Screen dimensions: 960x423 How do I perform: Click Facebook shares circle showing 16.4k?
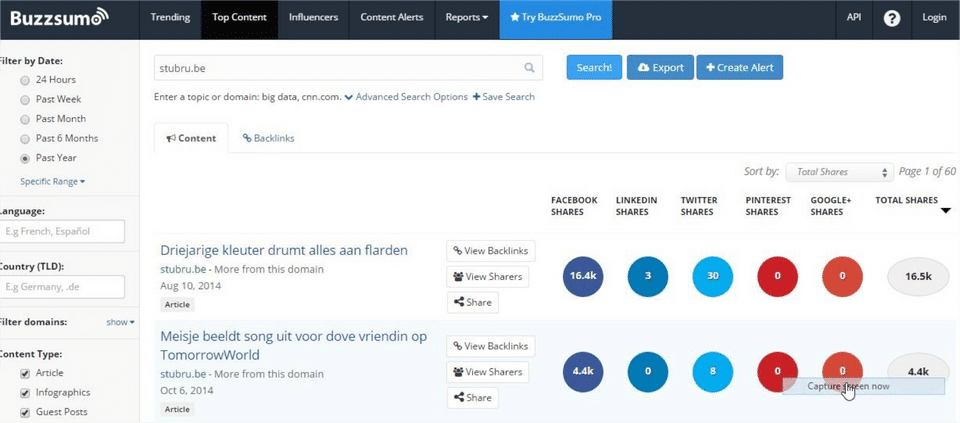click(583, 276)
